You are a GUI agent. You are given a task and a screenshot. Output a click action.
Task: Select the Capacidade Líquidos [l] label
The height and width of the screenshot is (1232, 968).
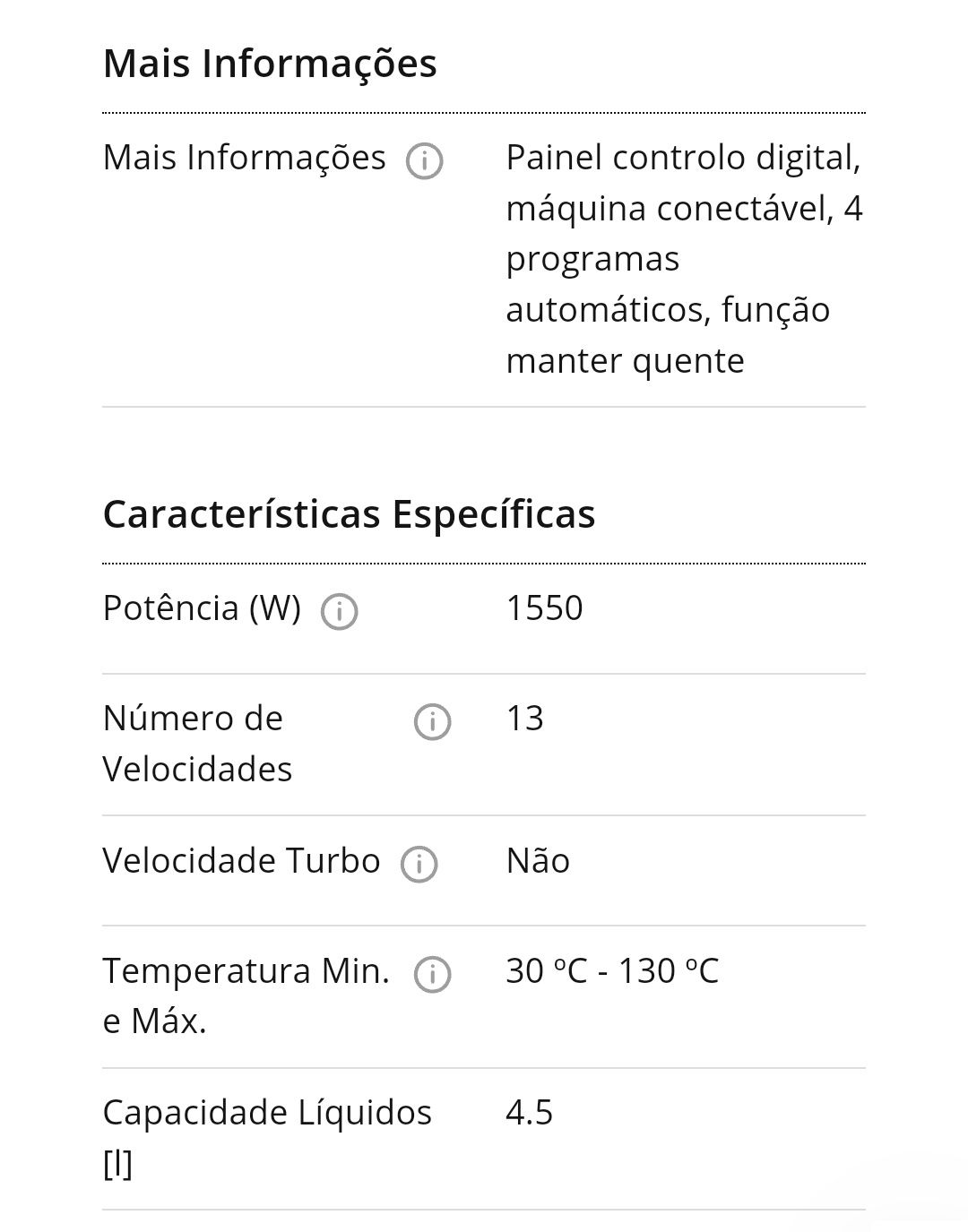pyautogui.click(x=267, y=1138)
